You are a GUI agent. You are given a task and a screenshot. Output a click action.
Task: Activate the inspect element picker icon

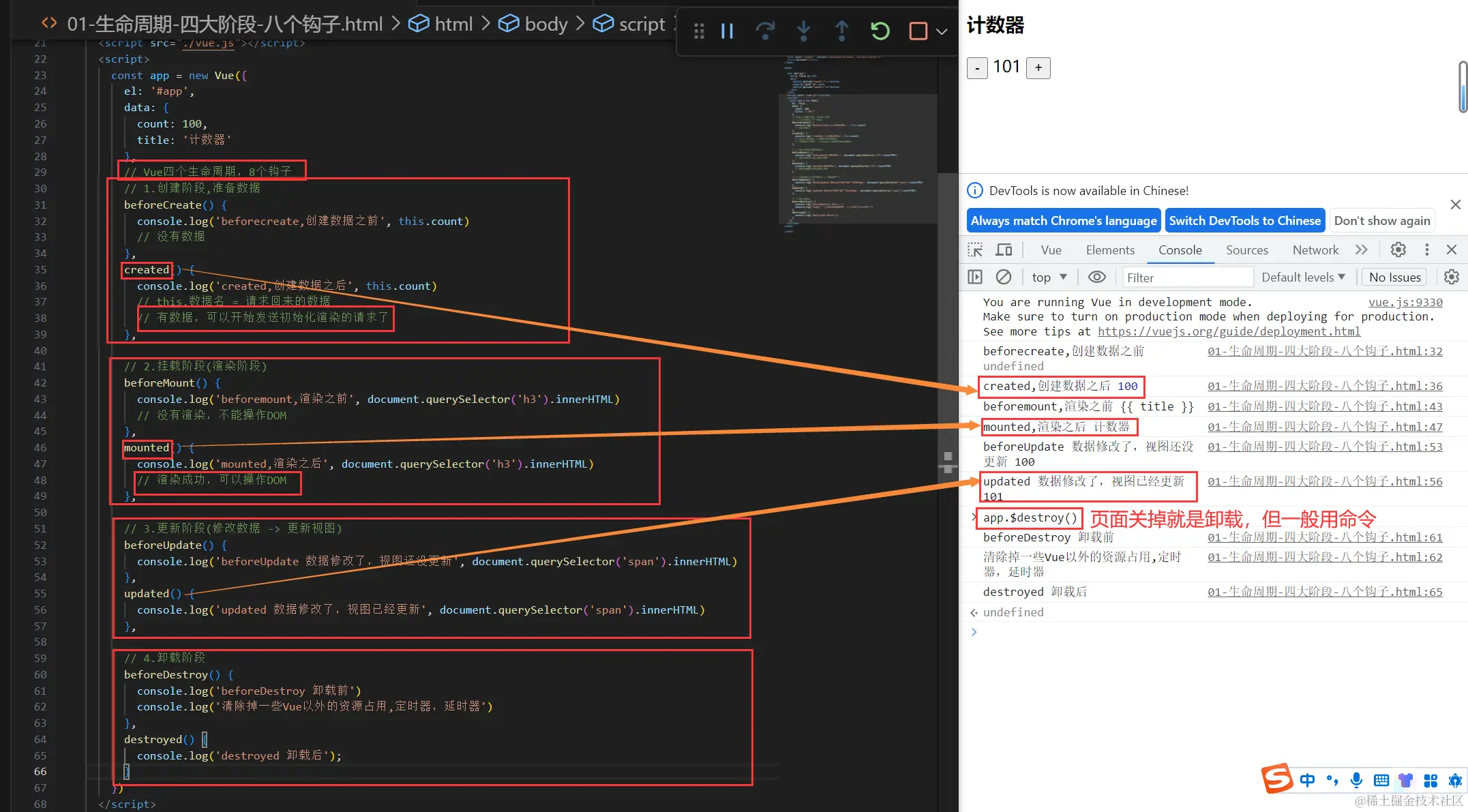(975, 250)
